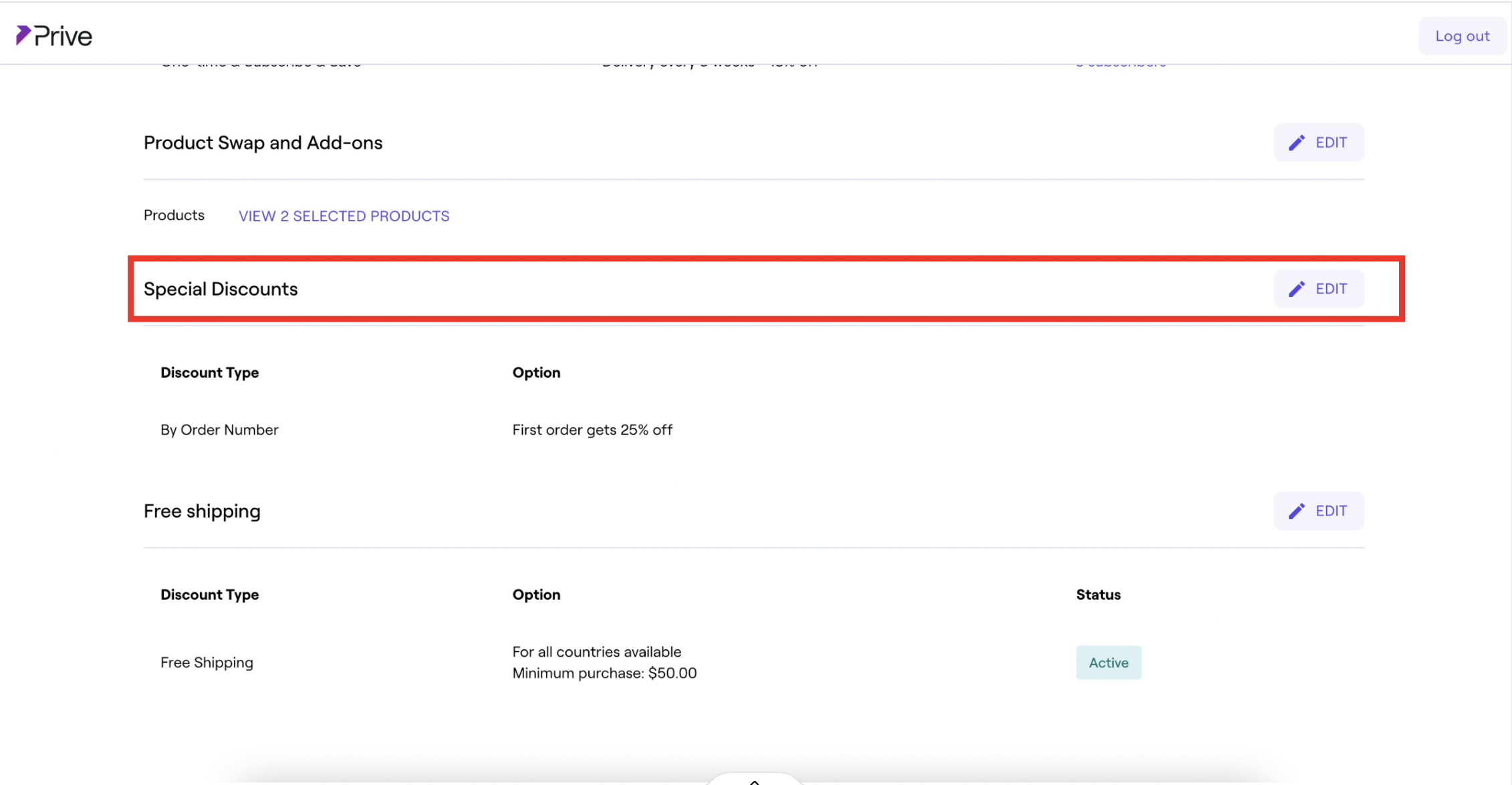
Task: Click 'First order gets 25% off' text
Action: click(x=592, y=430)
